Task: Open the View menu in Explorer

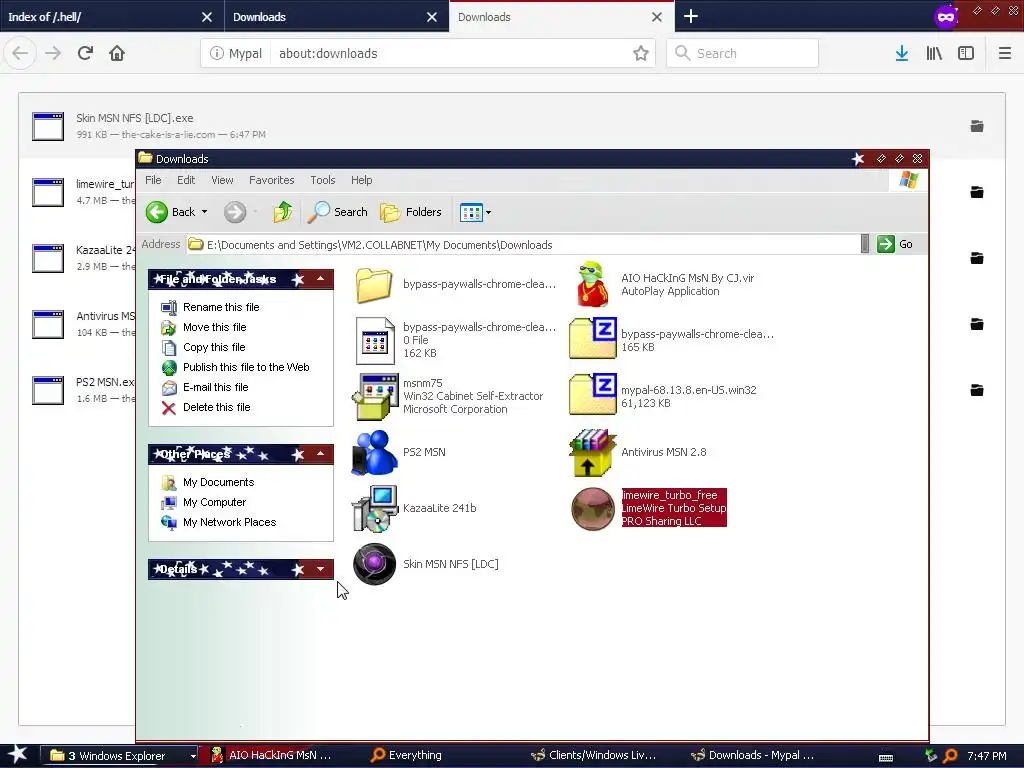Action: pos(222,180)
